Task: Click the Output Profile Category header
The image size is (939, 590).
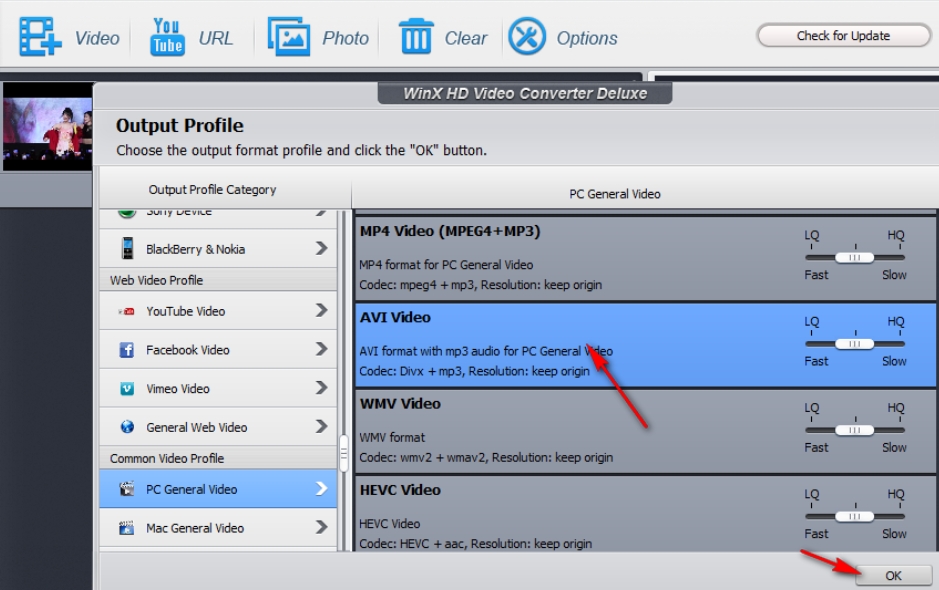Action: point(212,190)
